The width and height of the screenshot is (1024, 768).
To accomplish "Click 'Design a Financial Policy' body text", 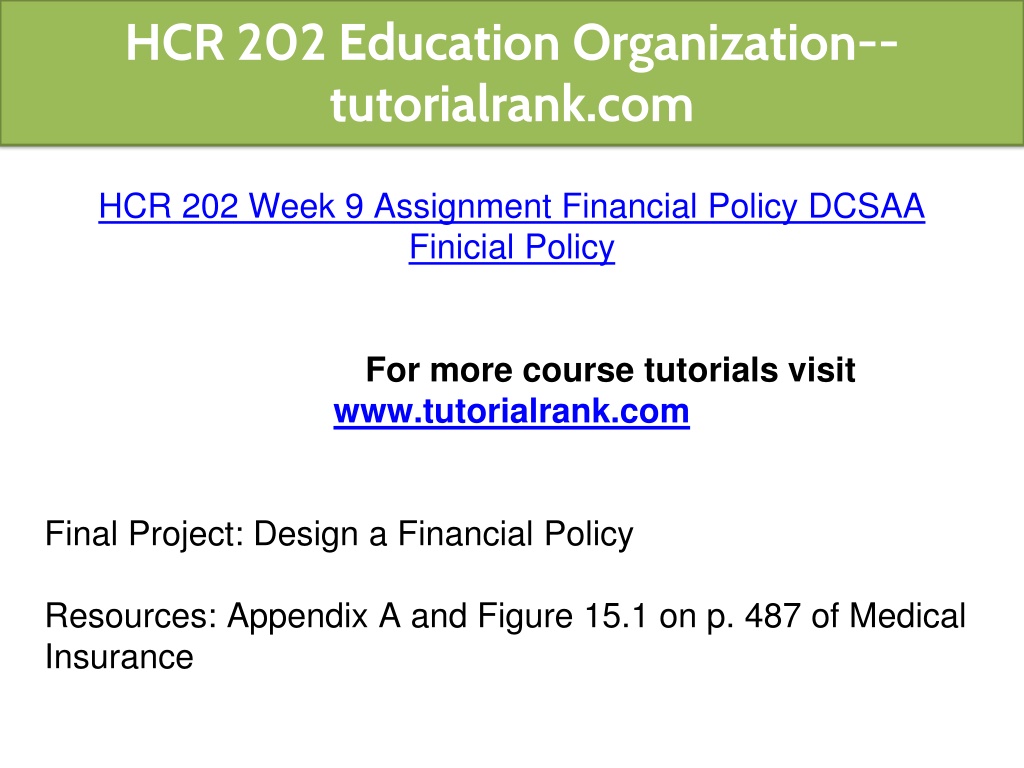I will click(x=443, y=534).
